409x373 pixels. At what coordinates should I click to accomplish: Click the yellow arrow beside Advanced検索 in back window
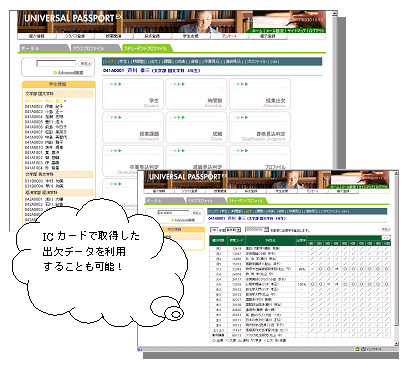(55, 73)
